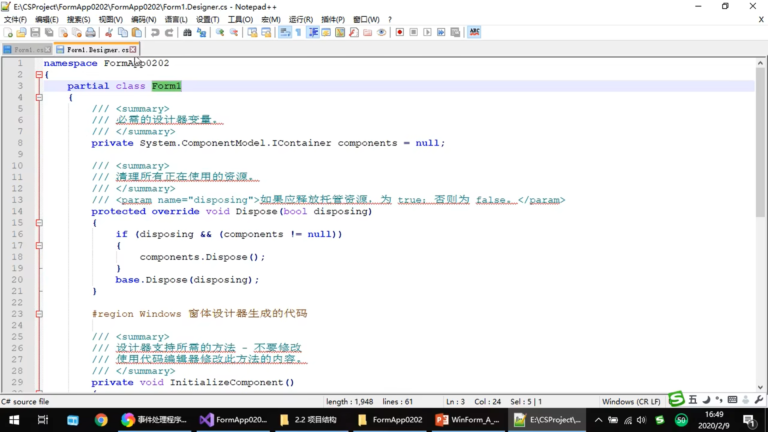
Task: Click the synchronize vertical scrolling icon
Action: click(252, 32)
